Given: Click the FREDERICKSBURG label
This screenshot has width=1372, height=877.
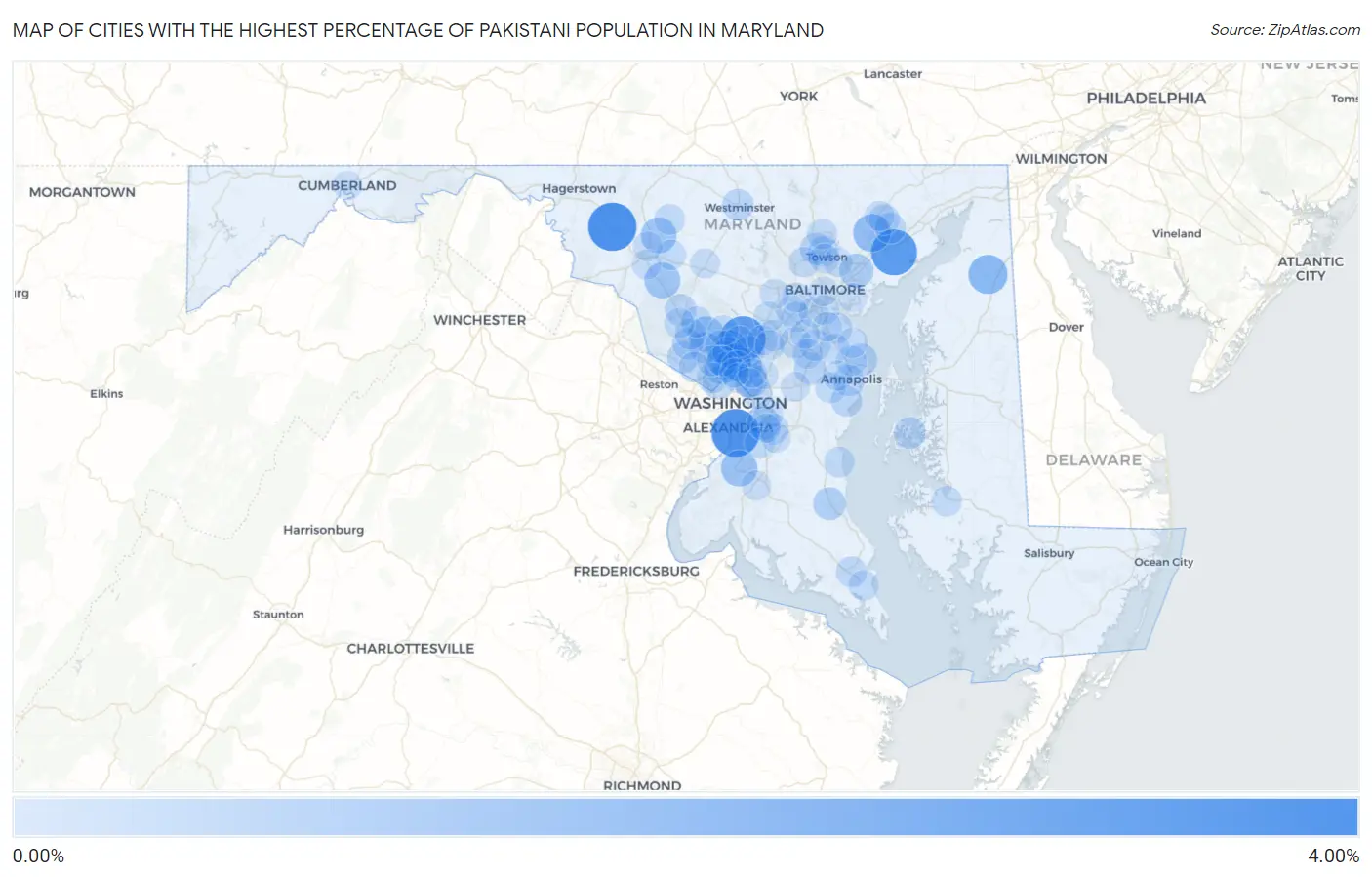Looking at the screenshot, I should pyautogui.click(x=636, y=571).
